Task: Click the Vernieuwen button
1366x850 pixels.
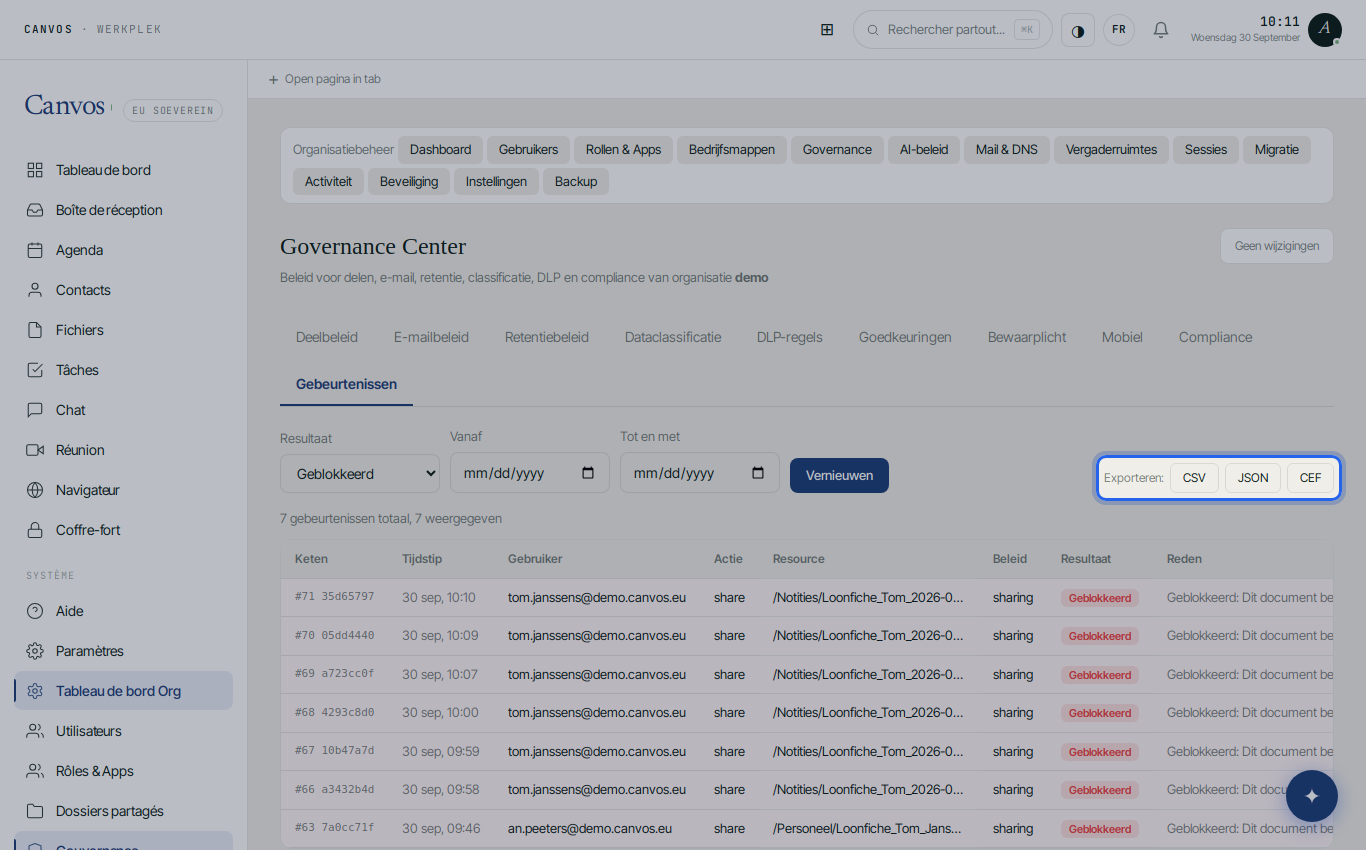Action: 839,475
